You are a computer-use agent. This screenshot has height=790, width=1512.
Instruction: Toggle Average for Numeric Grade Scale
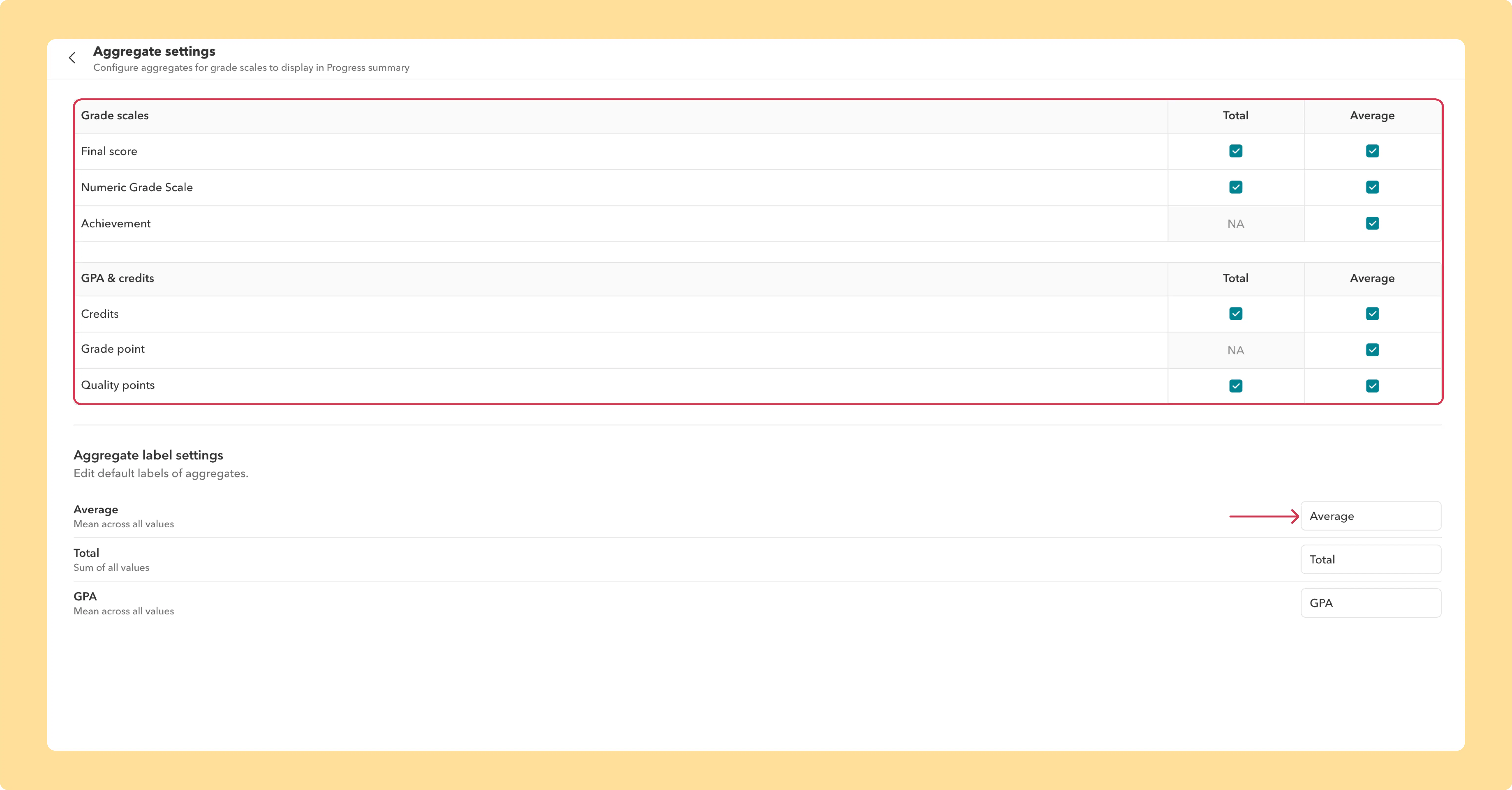[x=1372, y=187]
